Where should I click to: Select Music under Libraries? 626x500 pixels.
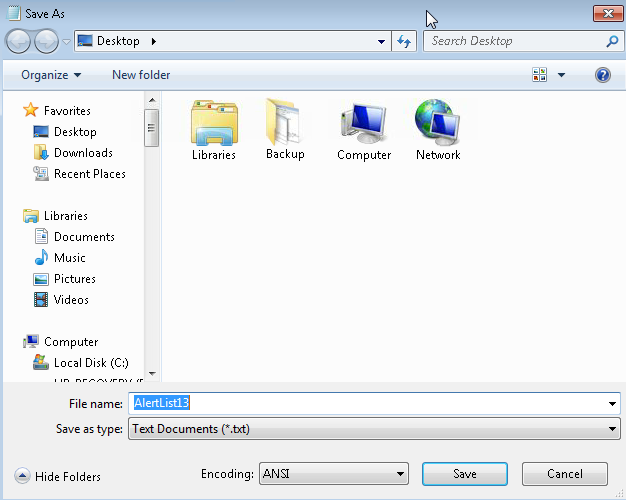[70, 258]
